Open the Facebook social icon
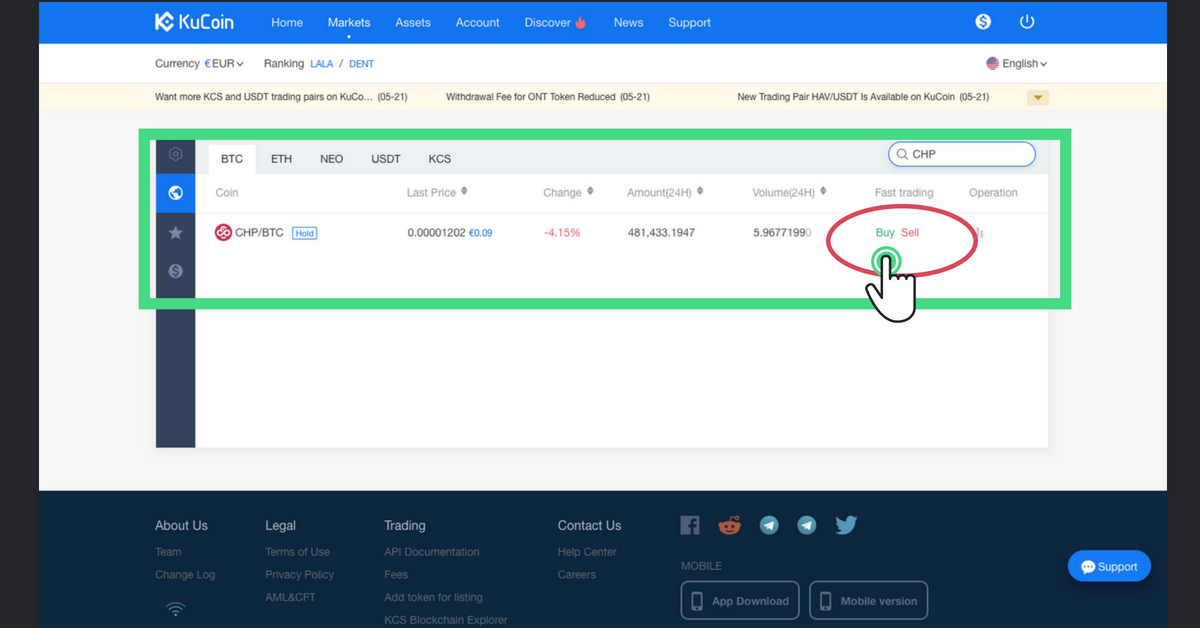The height and width of the screenshot is (628, 1200). click(x=690, y=525)
